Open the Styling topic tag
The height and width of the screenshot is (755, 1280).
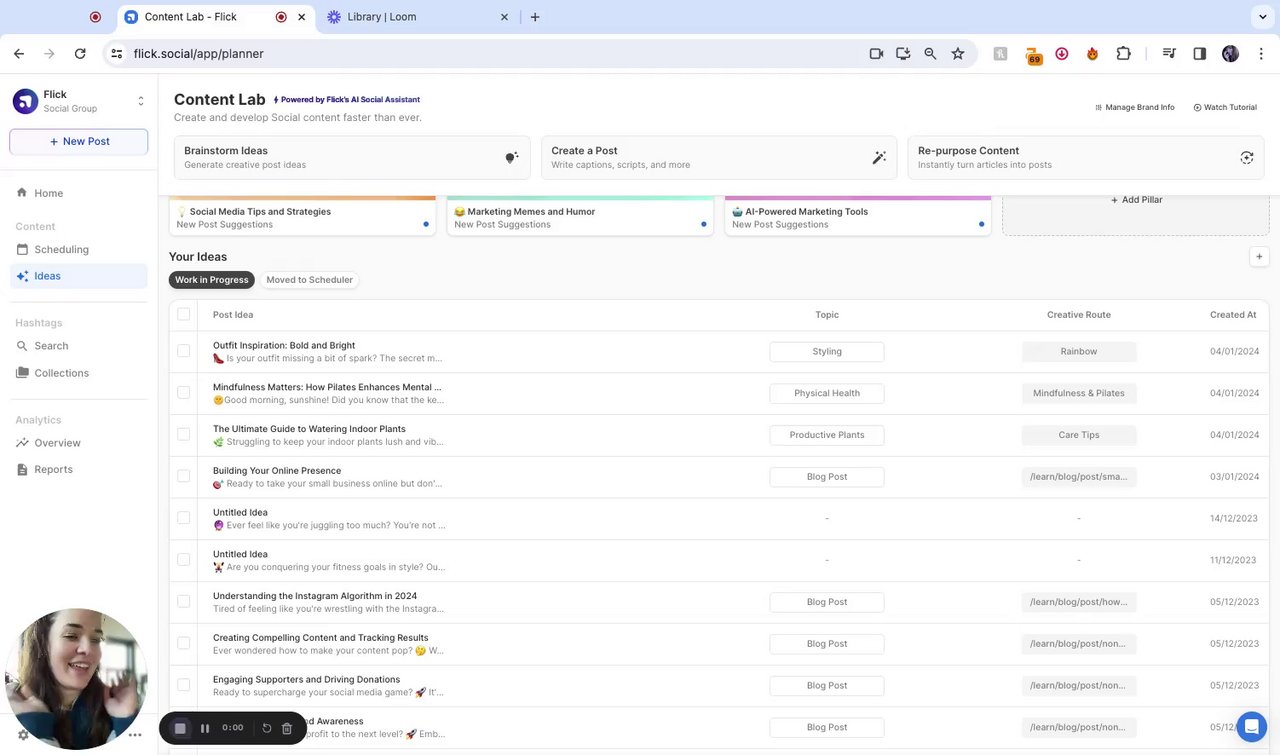(827, 352)
